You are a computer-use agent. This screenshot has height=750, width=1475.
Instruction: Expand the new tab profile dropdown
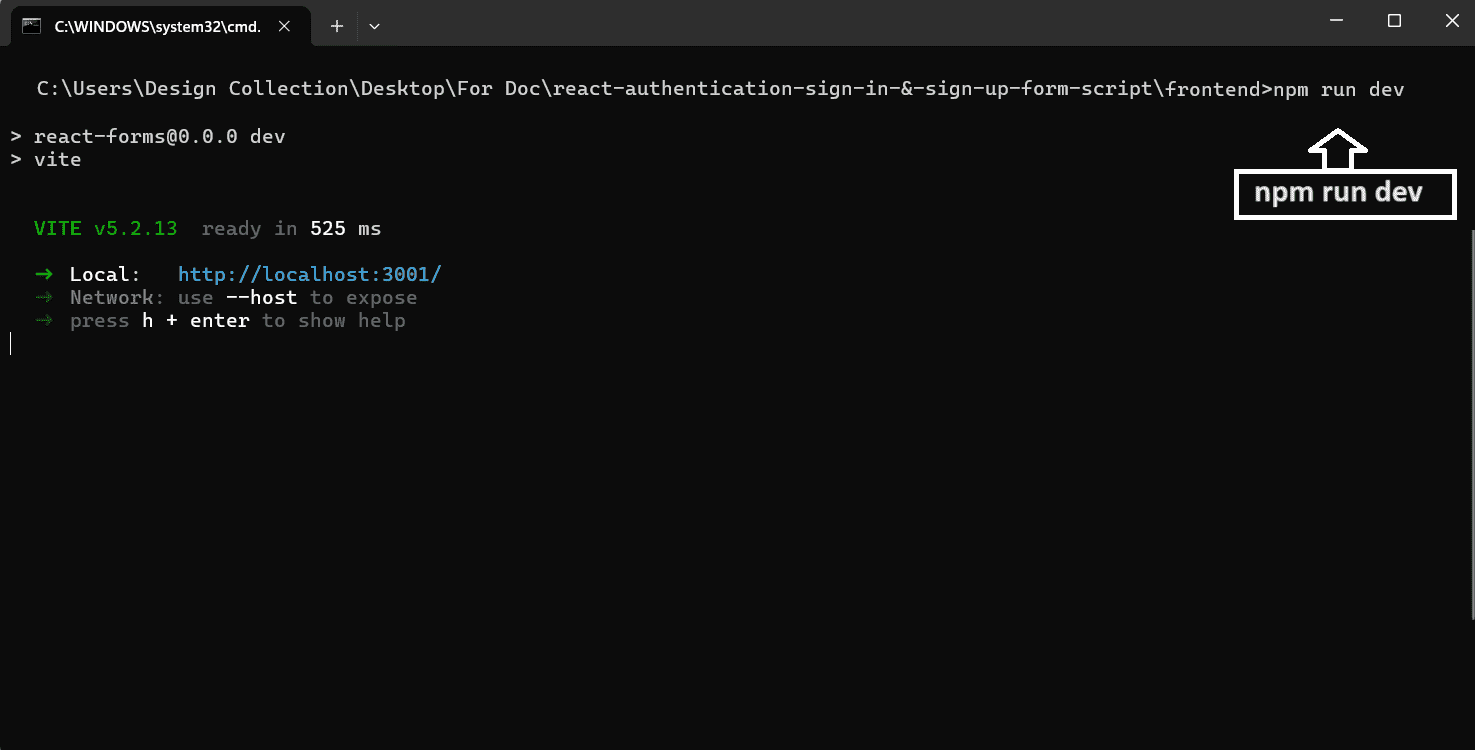click(x=374, y=27)
